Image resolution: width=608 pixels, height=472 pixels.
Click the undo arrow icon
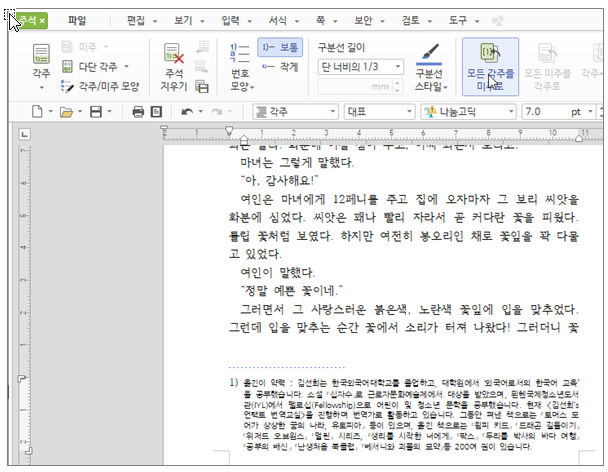point(187,112)
